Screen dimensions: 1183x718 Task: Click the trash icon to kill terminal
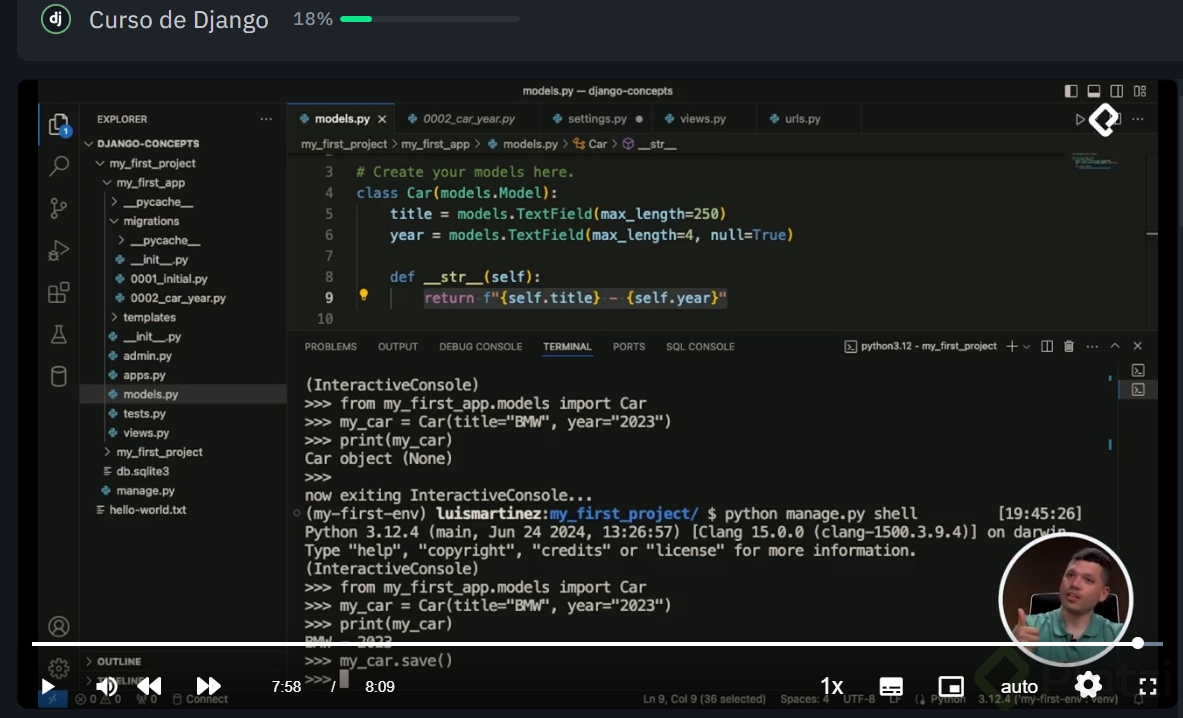pyautogui.click(x=1069, y=347)
